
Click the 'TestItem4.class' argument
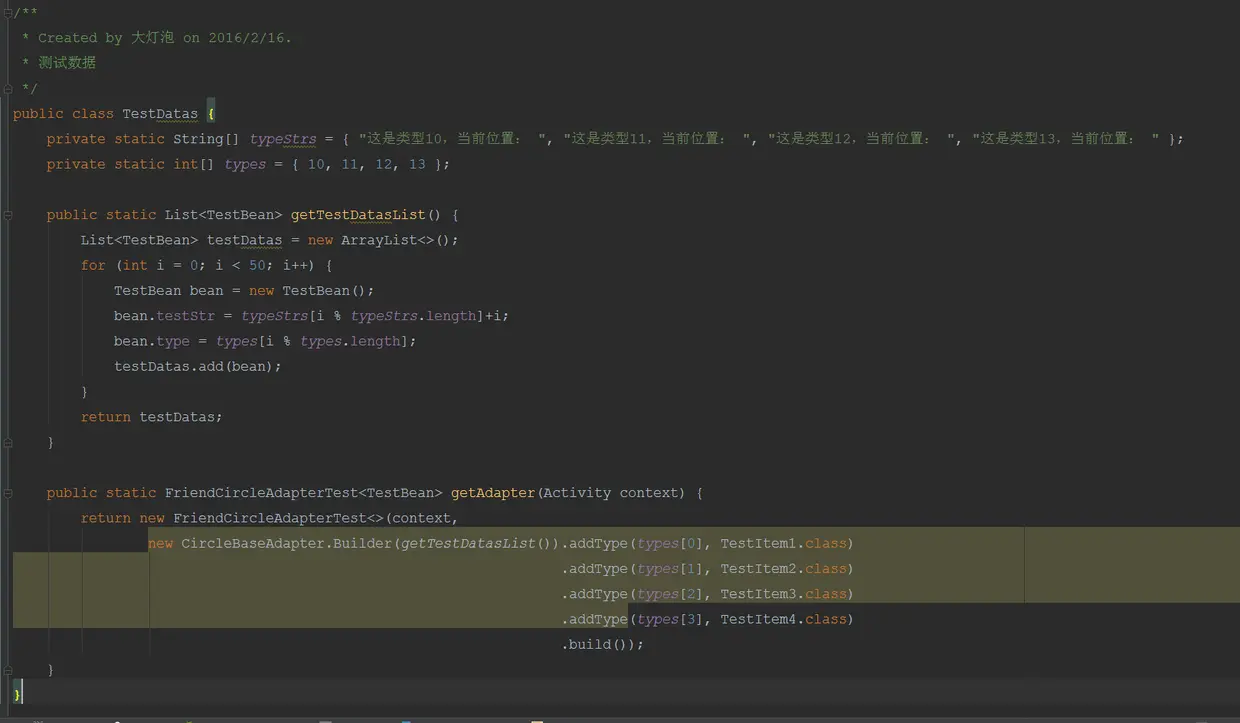(783, 620)
